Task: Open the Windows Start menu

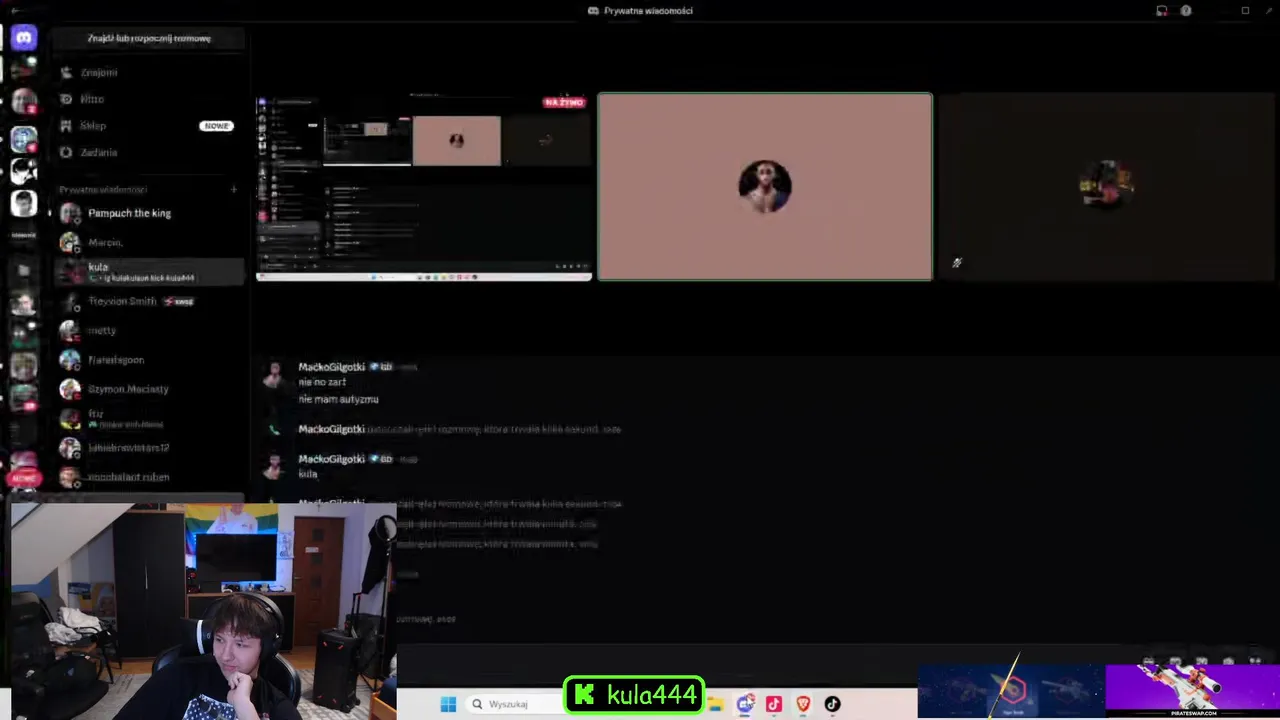Action: (448, 704)
